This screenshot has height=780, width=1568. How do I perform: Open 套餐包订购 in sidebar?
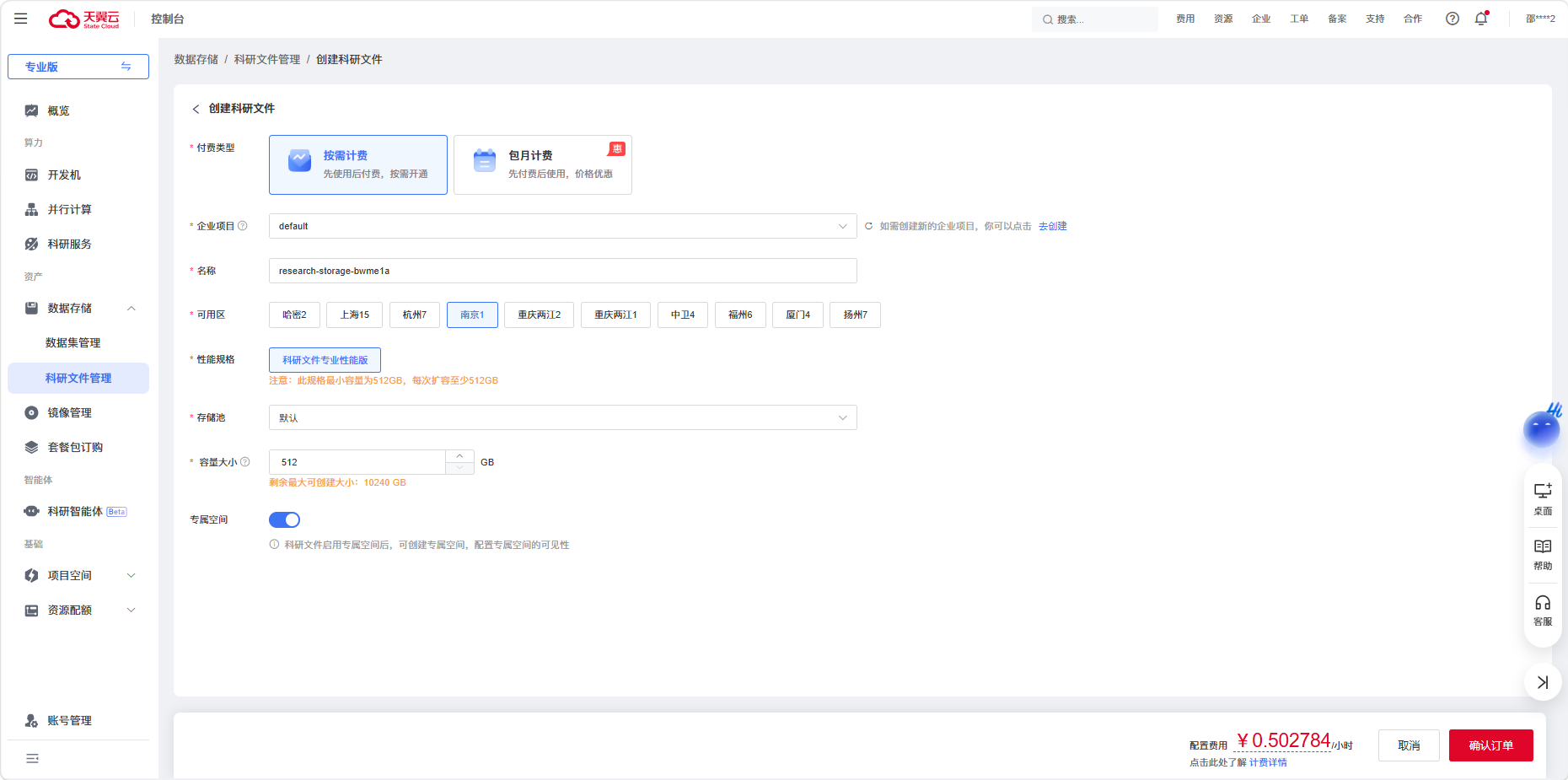click(x=78, y=447)
